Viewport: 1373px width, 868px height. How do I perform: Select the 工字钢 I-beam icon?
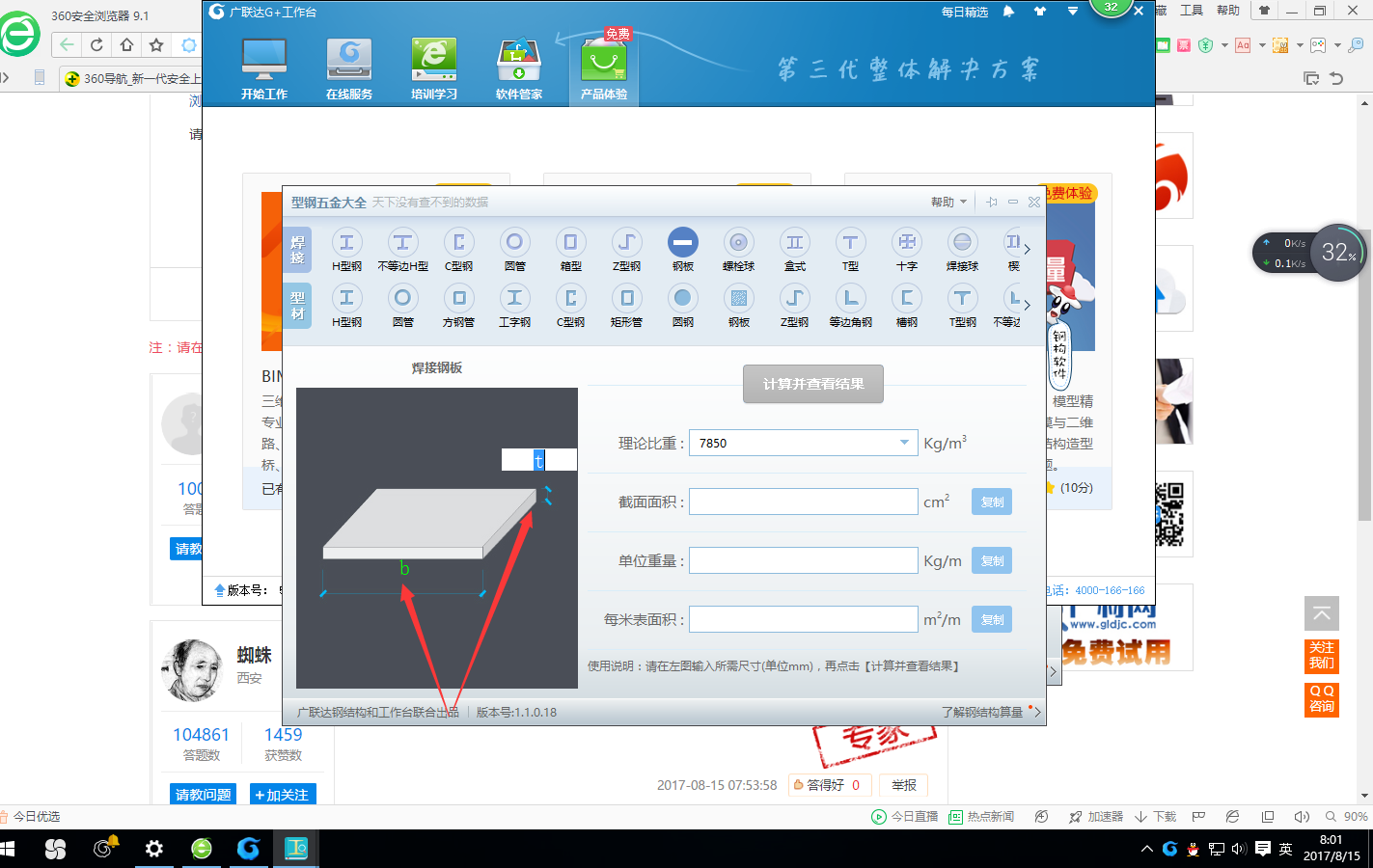514,306
